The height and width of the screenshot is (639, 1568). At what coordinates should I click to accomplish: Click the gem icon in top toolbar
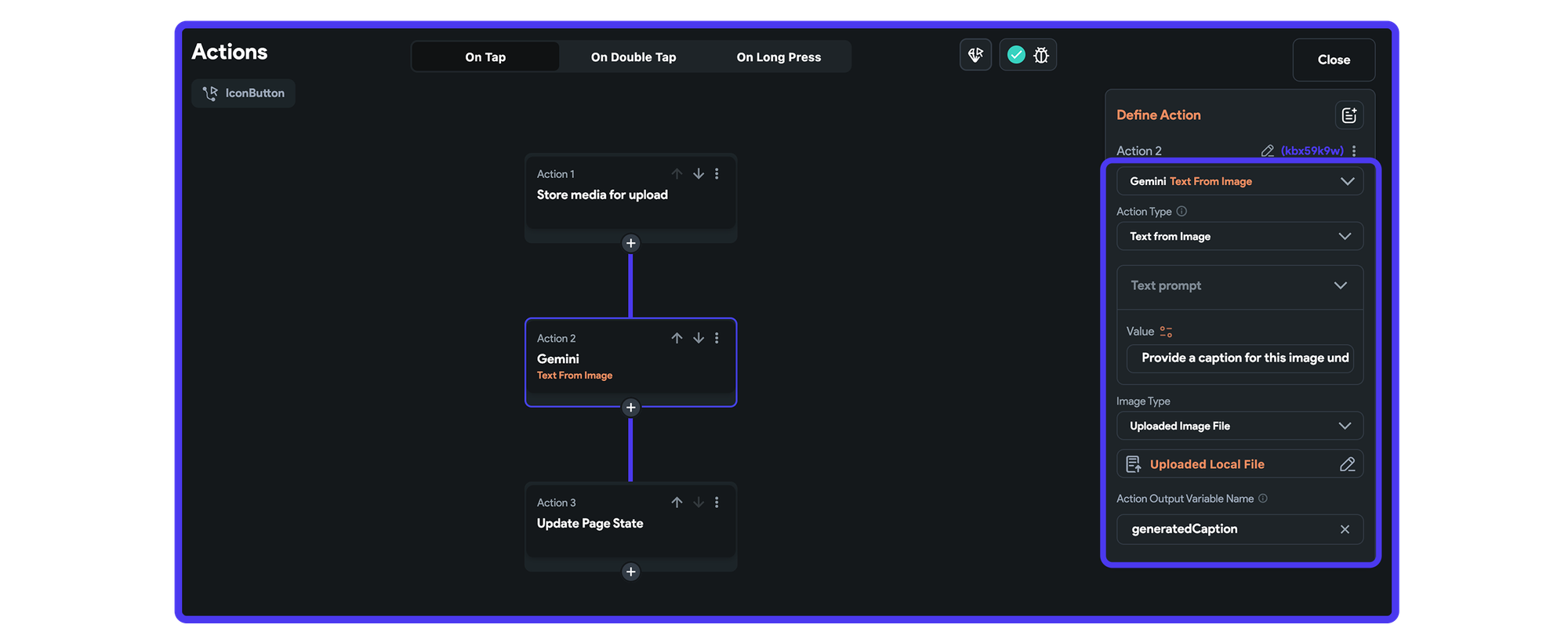click(x=975, y=55)
